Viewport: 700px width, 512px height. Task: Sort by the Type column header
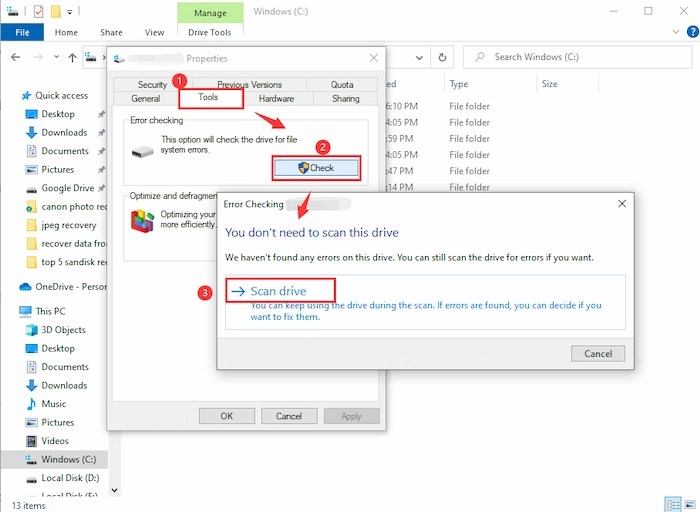point(458,84)
